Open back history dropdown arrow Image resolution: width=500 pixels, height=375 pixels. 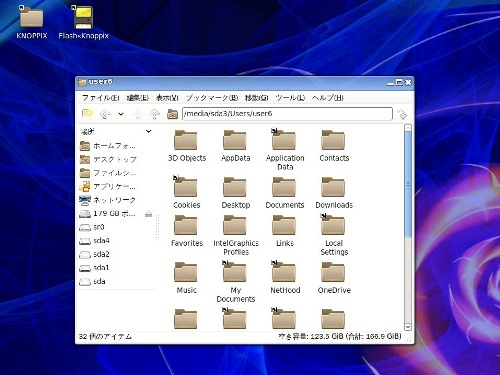pos(121,114)
